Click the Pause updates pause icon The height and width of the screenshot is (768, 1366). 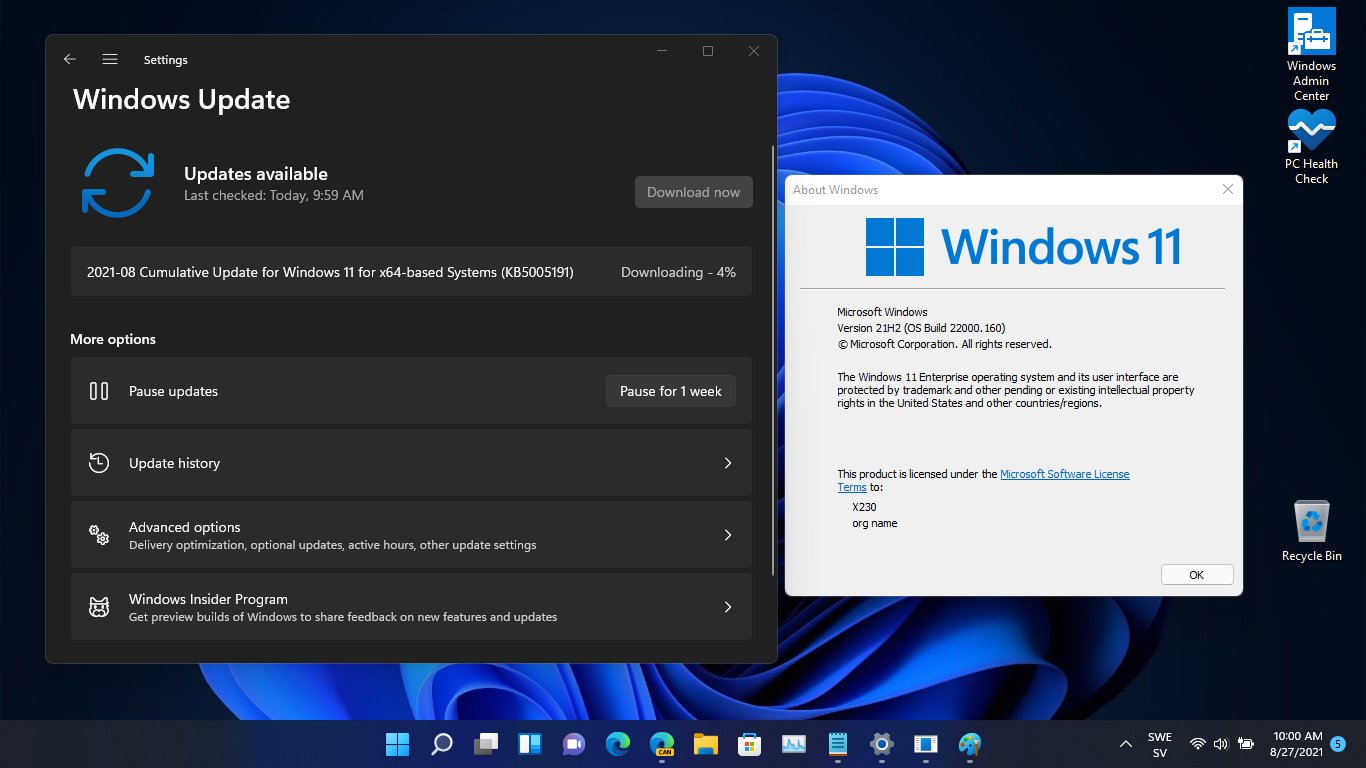pos(98,391)
